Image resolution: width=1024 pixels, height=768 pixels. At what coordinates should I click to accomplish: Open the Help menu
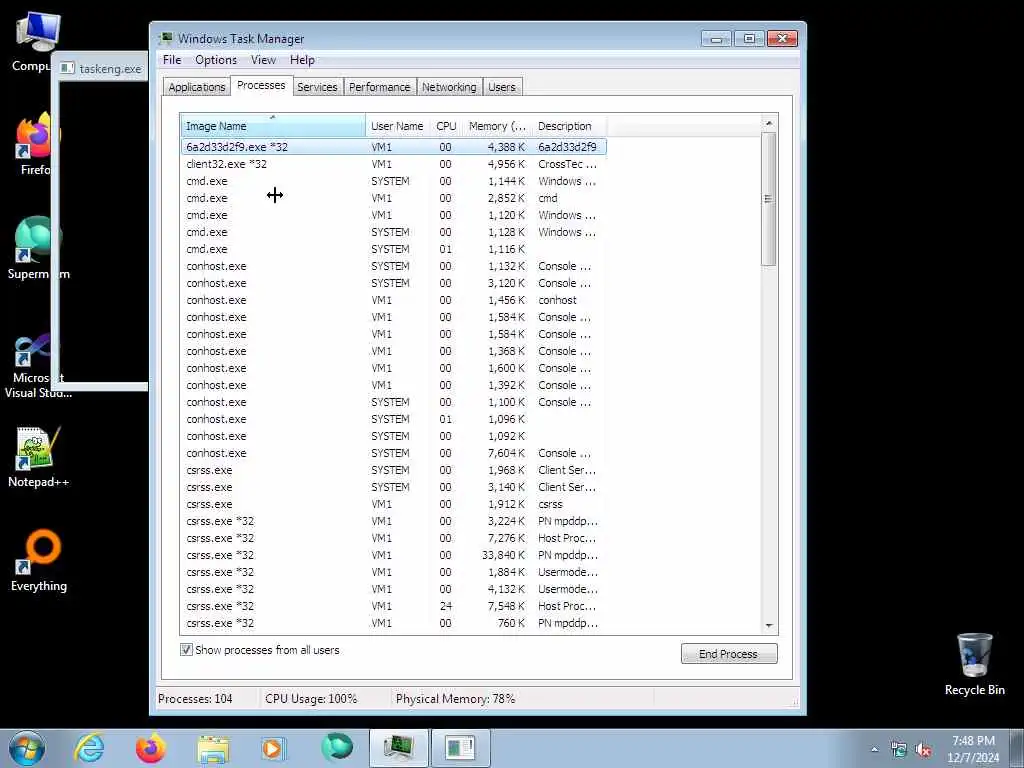click(x=302, y=59)
